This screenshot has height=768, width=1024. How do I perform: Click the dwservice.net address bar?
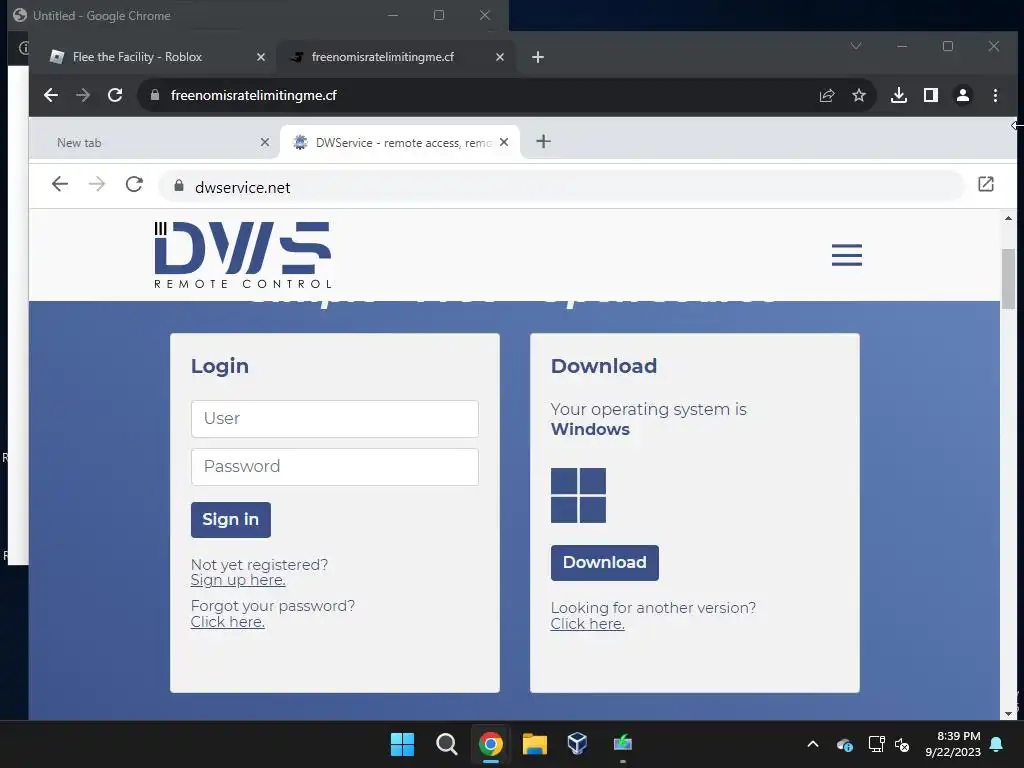pos(562,187)
